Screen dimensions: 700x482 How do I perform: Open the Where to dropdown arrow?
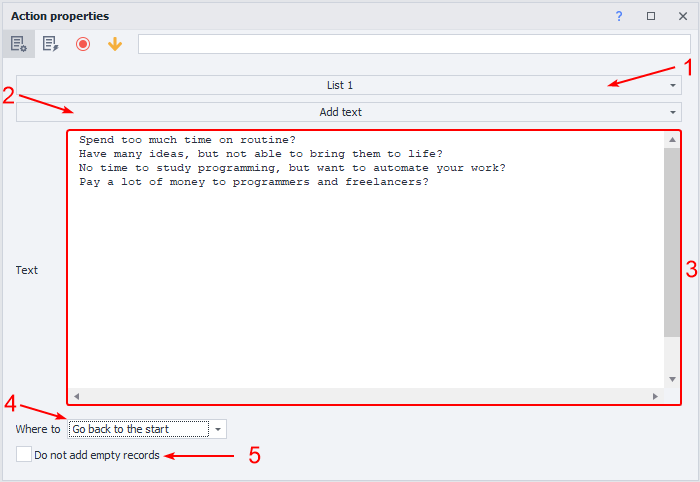218,429
